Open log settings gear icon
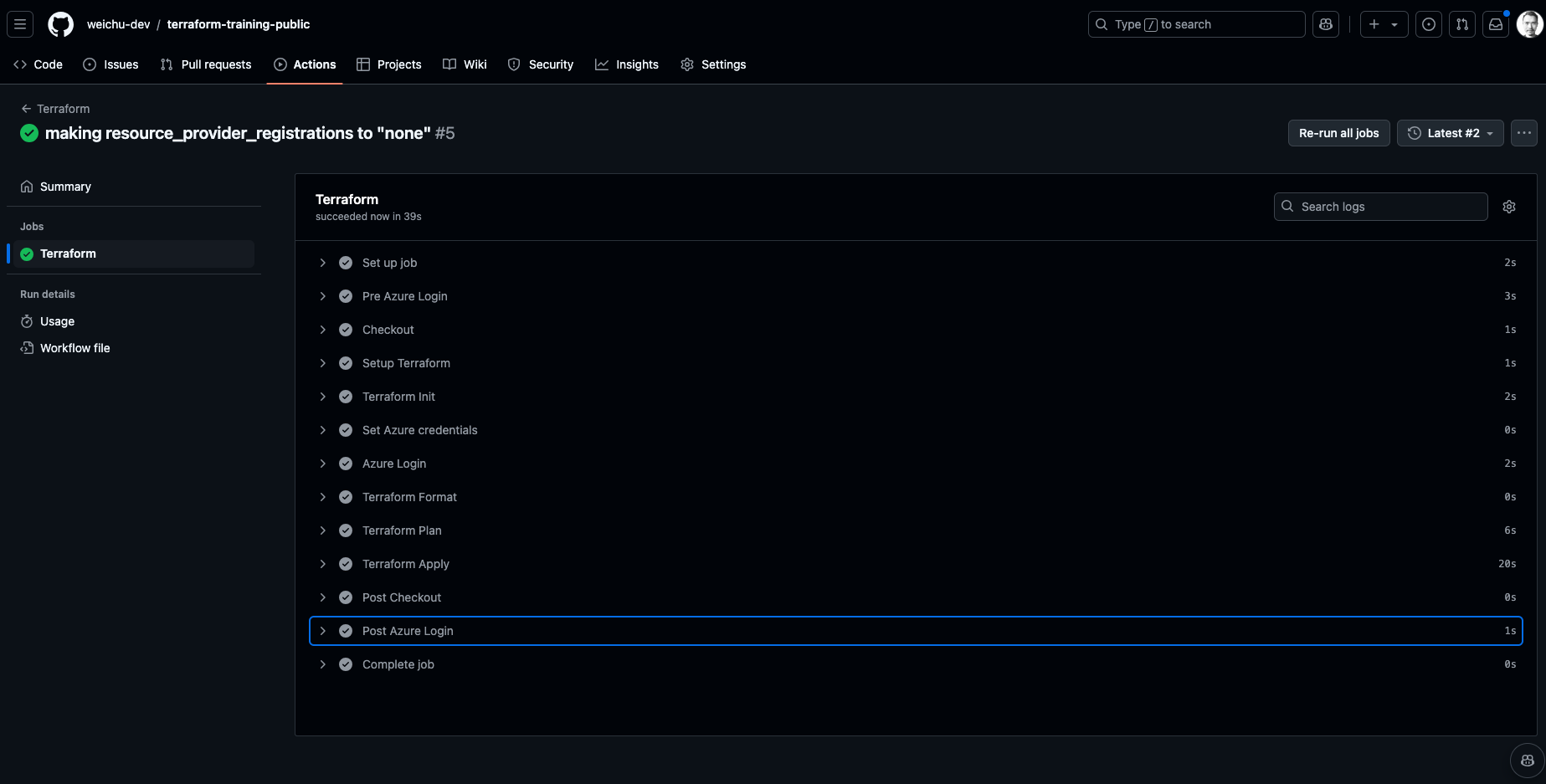This screenshot has width=1546, height=784. 1509,207
